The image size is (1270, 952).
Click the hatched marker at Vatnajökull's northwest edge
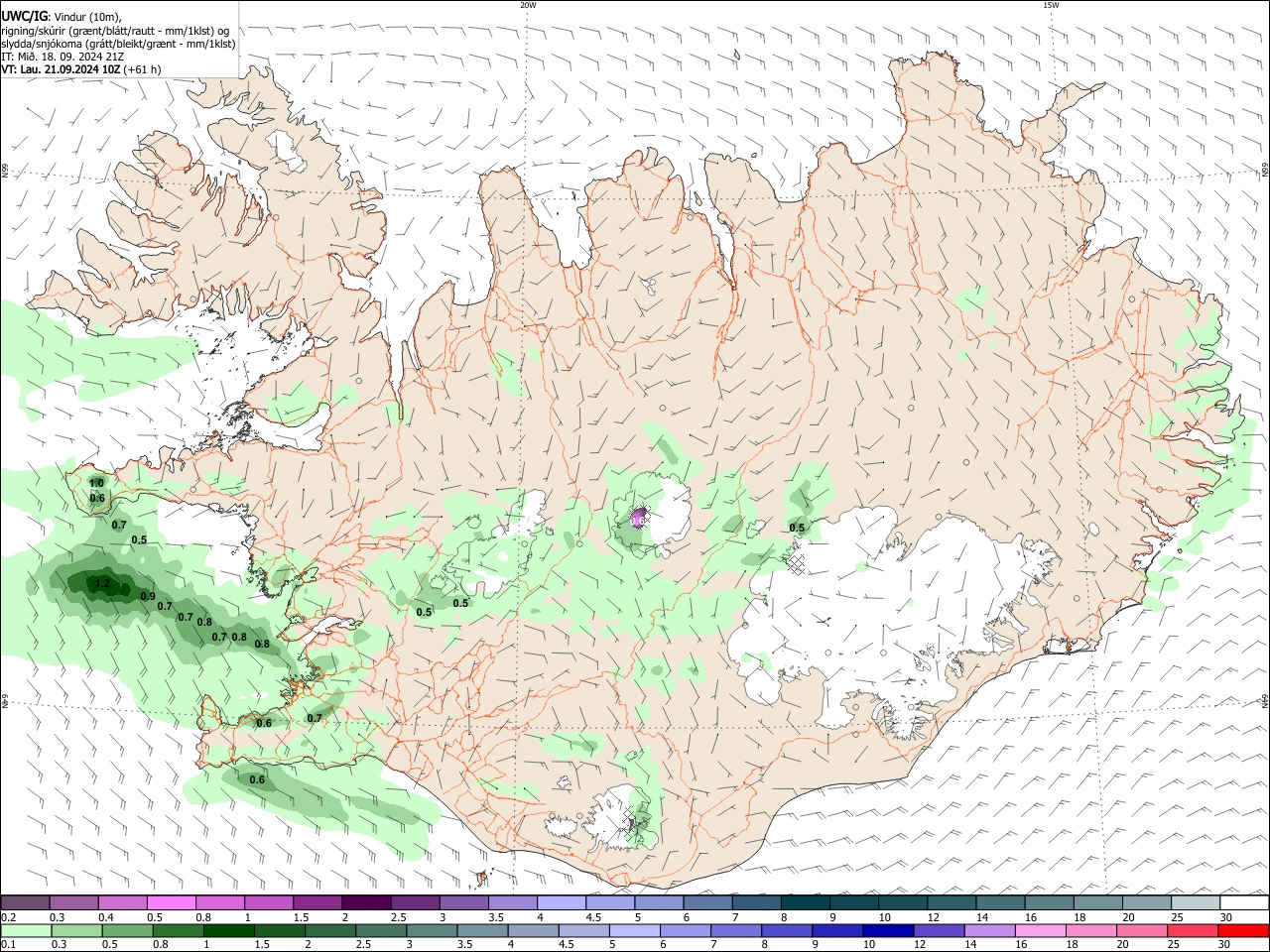tap(796, 563)
